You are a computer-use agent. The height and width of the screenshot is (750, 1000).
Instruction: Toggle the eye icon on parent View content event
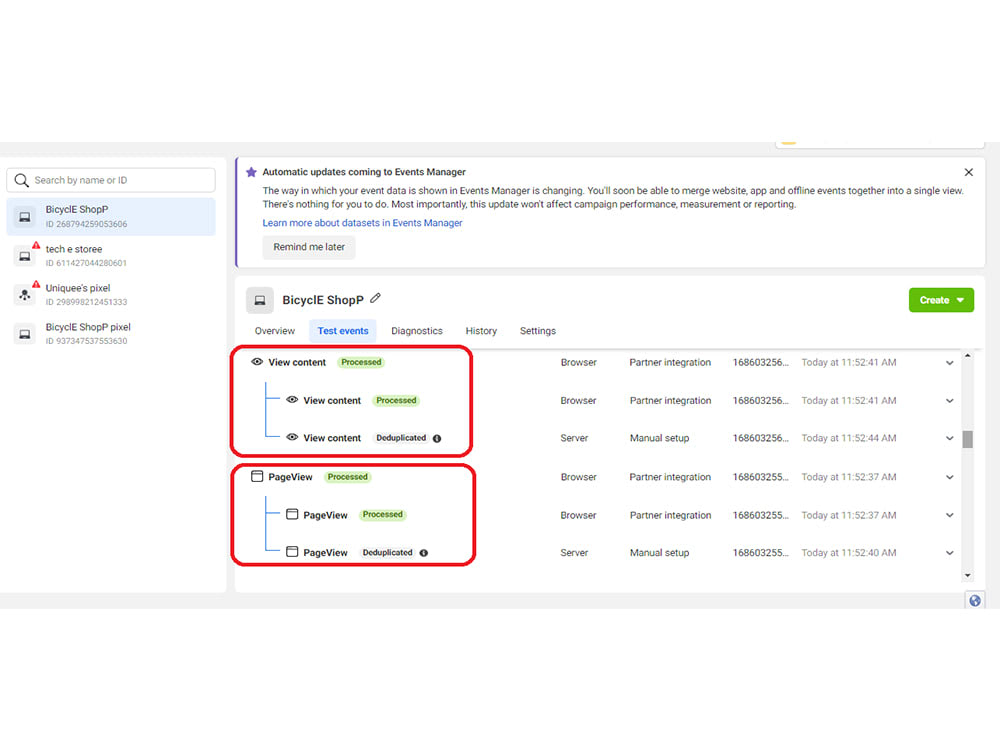(x=260, y=362)
